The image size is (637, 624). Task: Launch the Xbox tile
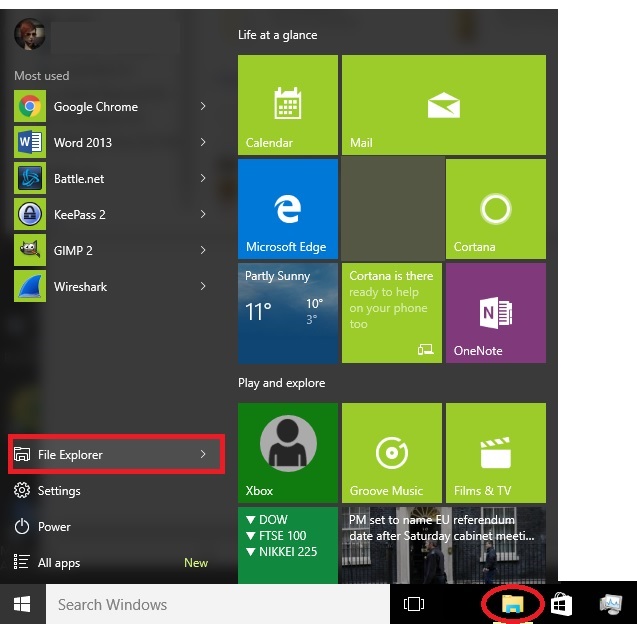[288, 453]
